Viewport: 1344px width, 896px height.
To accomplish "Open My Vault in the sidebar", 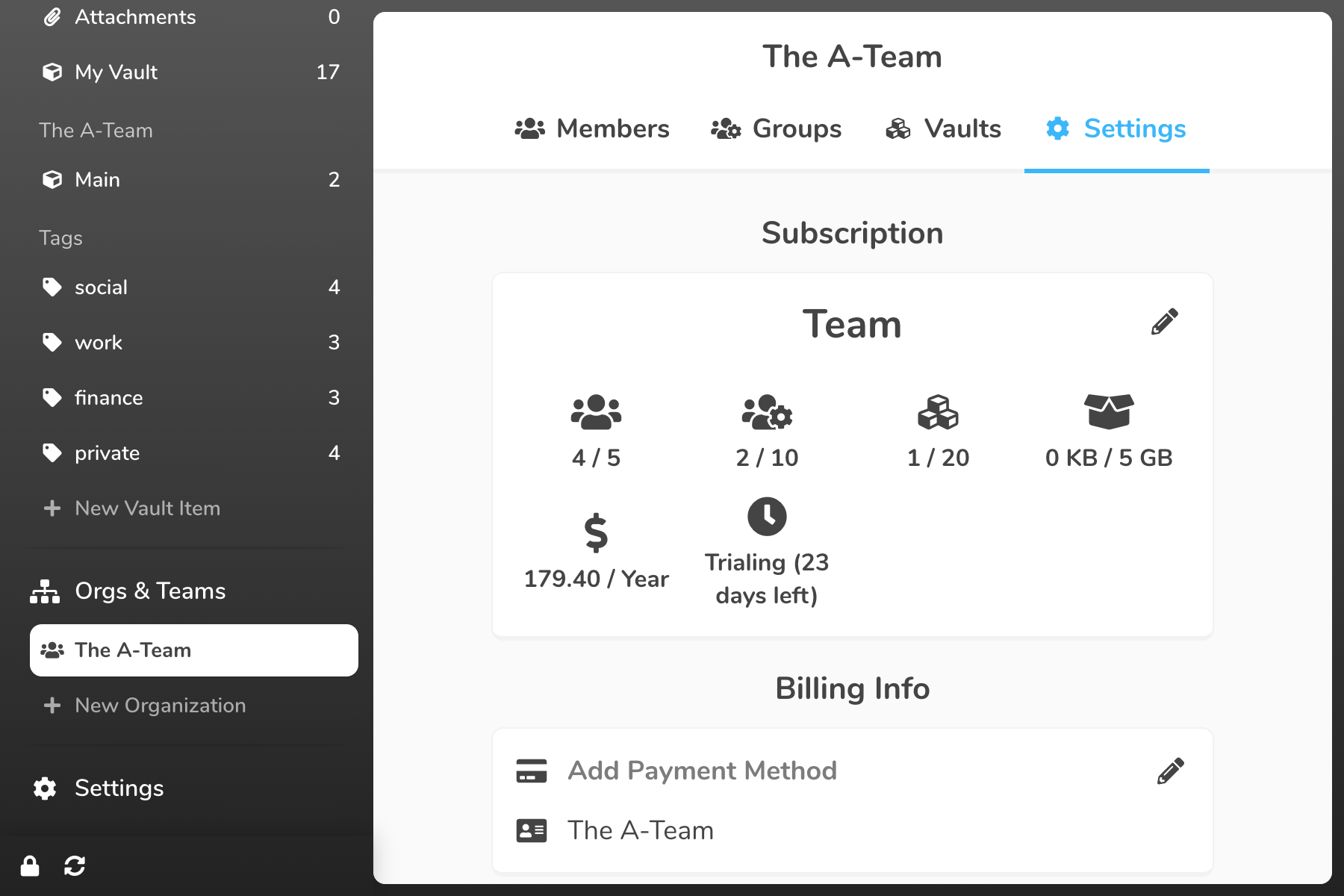I will pos(116,72).
